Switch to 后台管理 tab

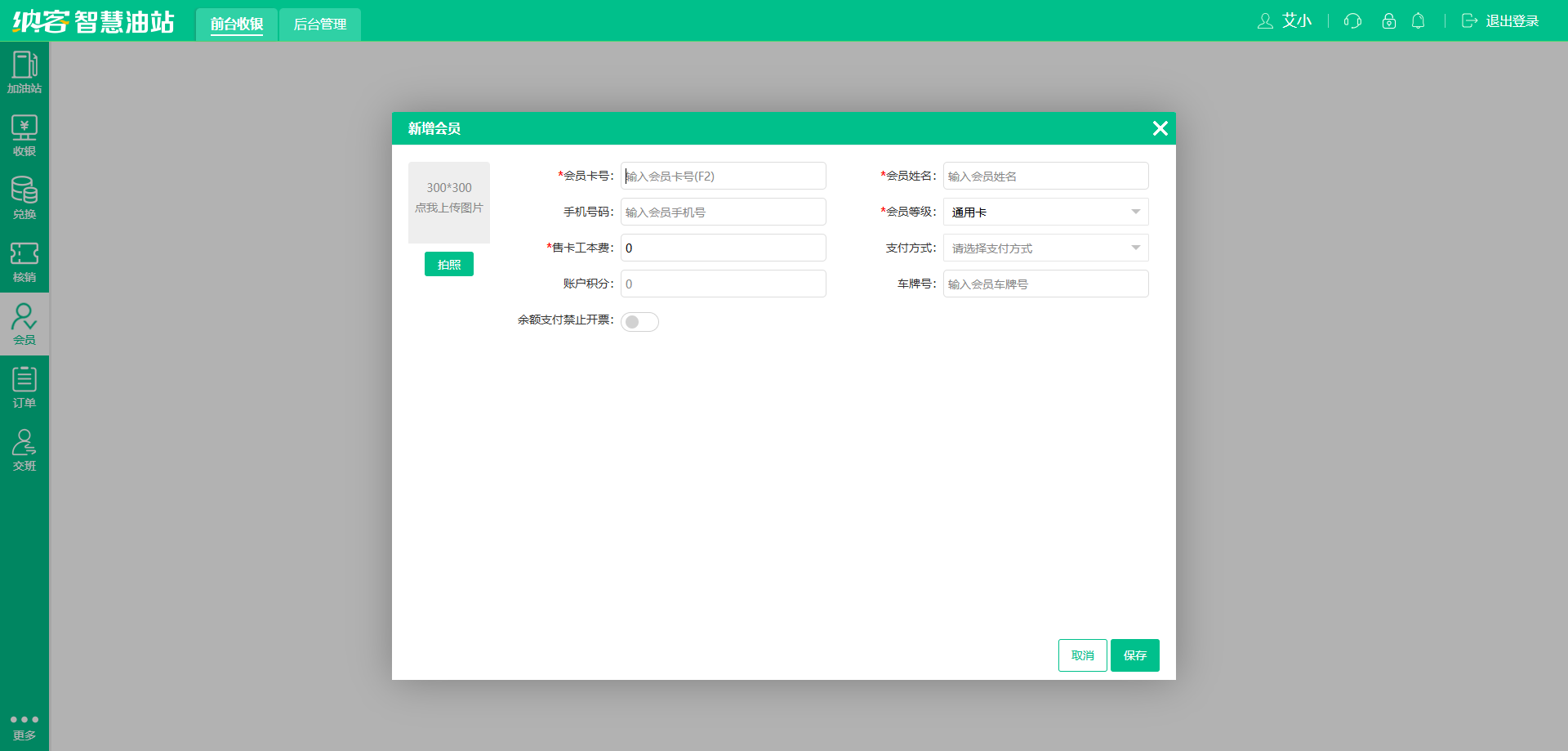(320, 24)
